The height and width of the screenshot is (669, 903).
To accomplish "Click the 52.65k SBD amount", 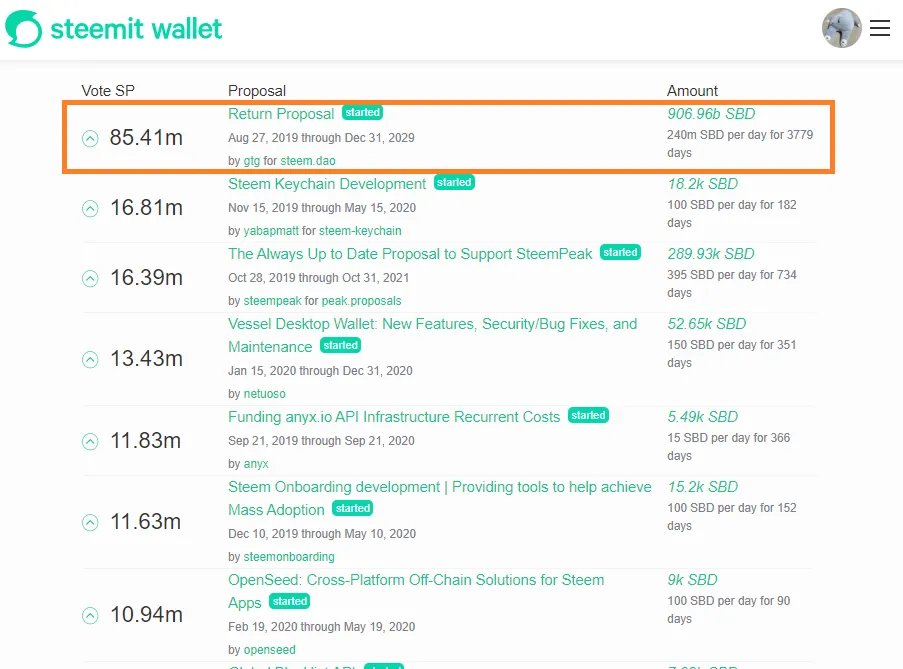I will click(x=707, y=324).
